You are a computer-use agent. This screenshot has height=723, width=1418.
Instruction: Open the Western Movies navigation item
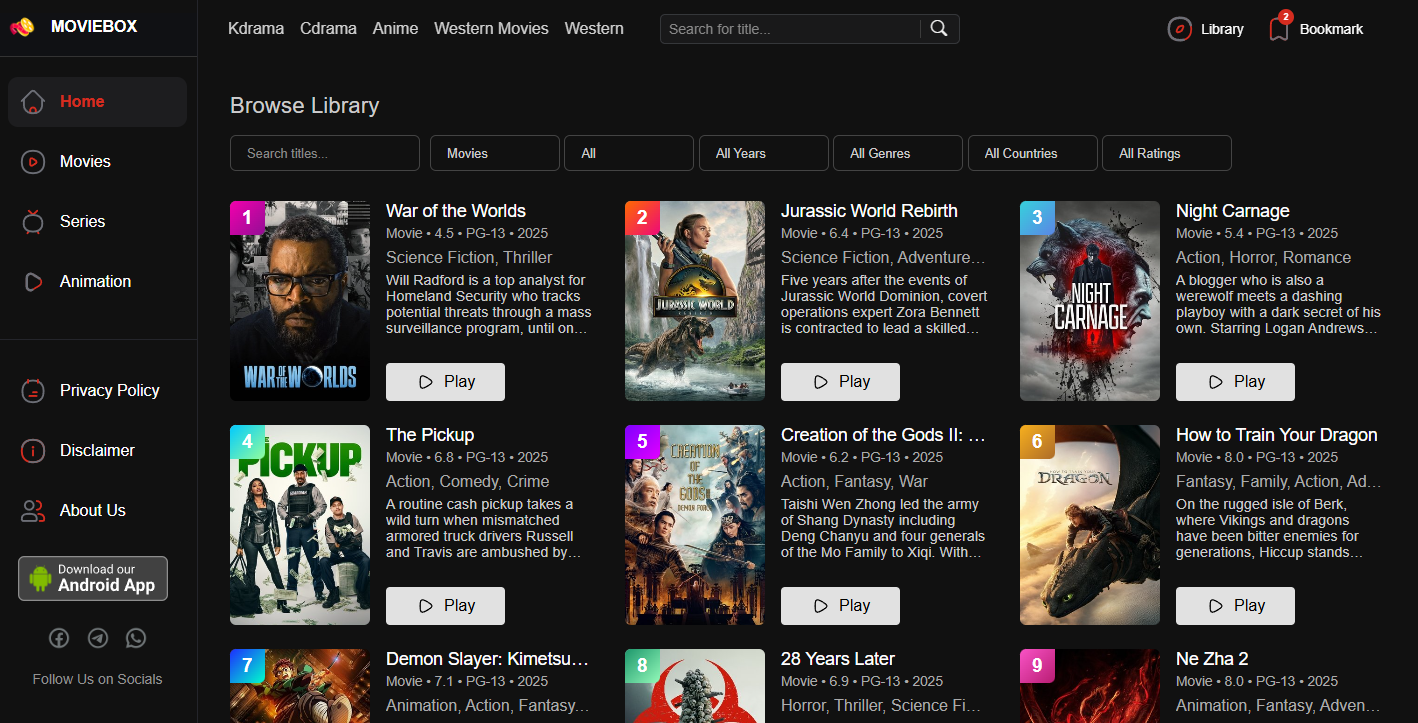point(491,29)
